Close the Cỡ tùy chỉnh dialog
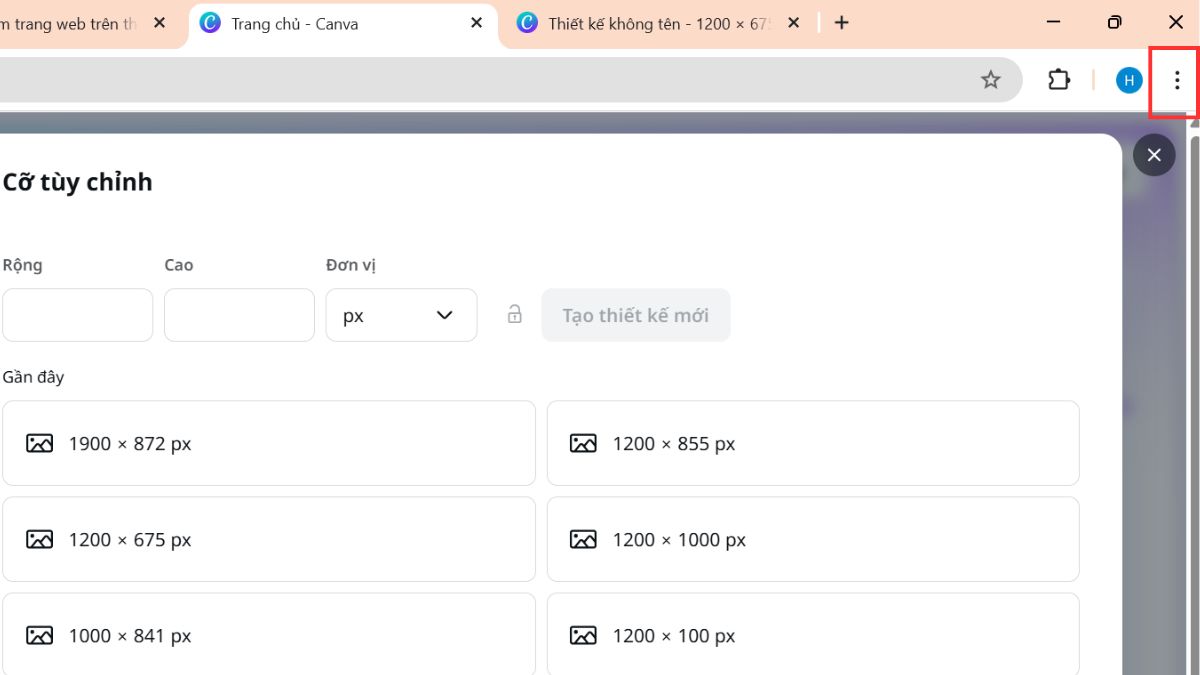This screenshot has height=675, width=1200. point(1154,155)
